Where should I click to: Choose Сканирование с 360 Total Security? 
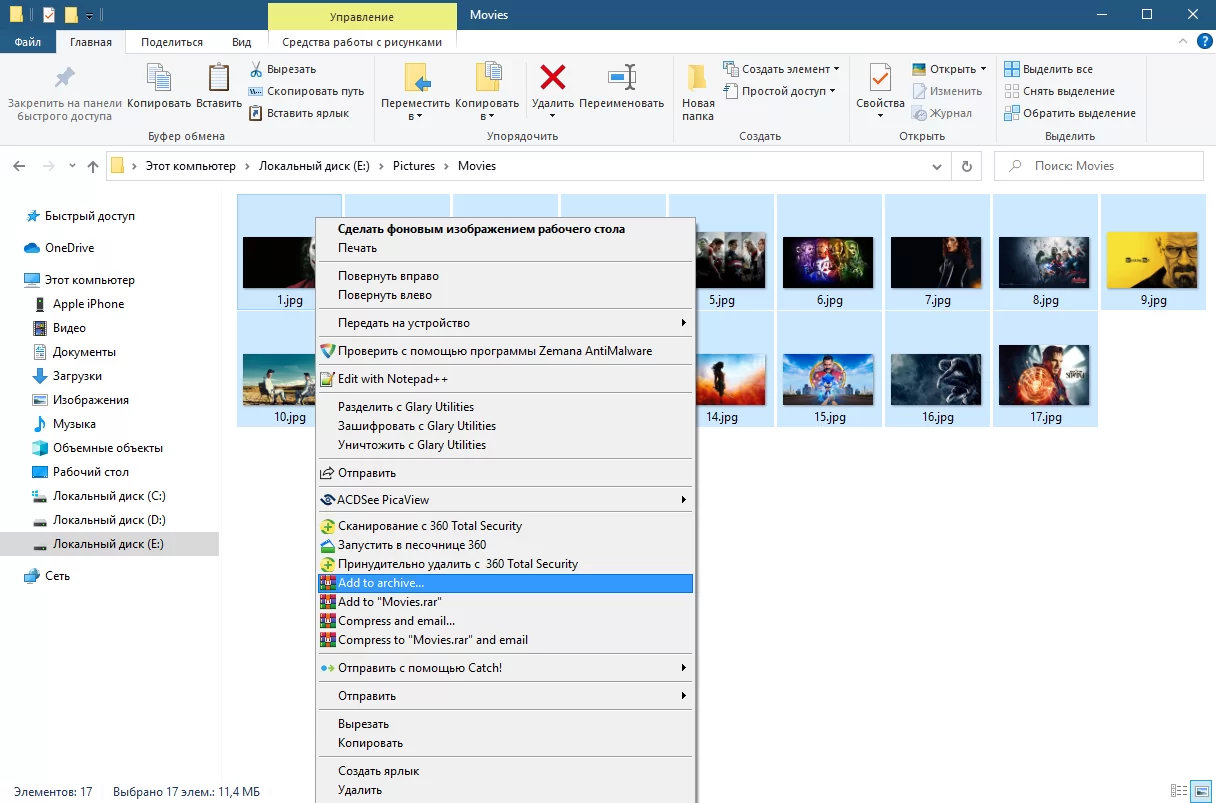(504, 526)
